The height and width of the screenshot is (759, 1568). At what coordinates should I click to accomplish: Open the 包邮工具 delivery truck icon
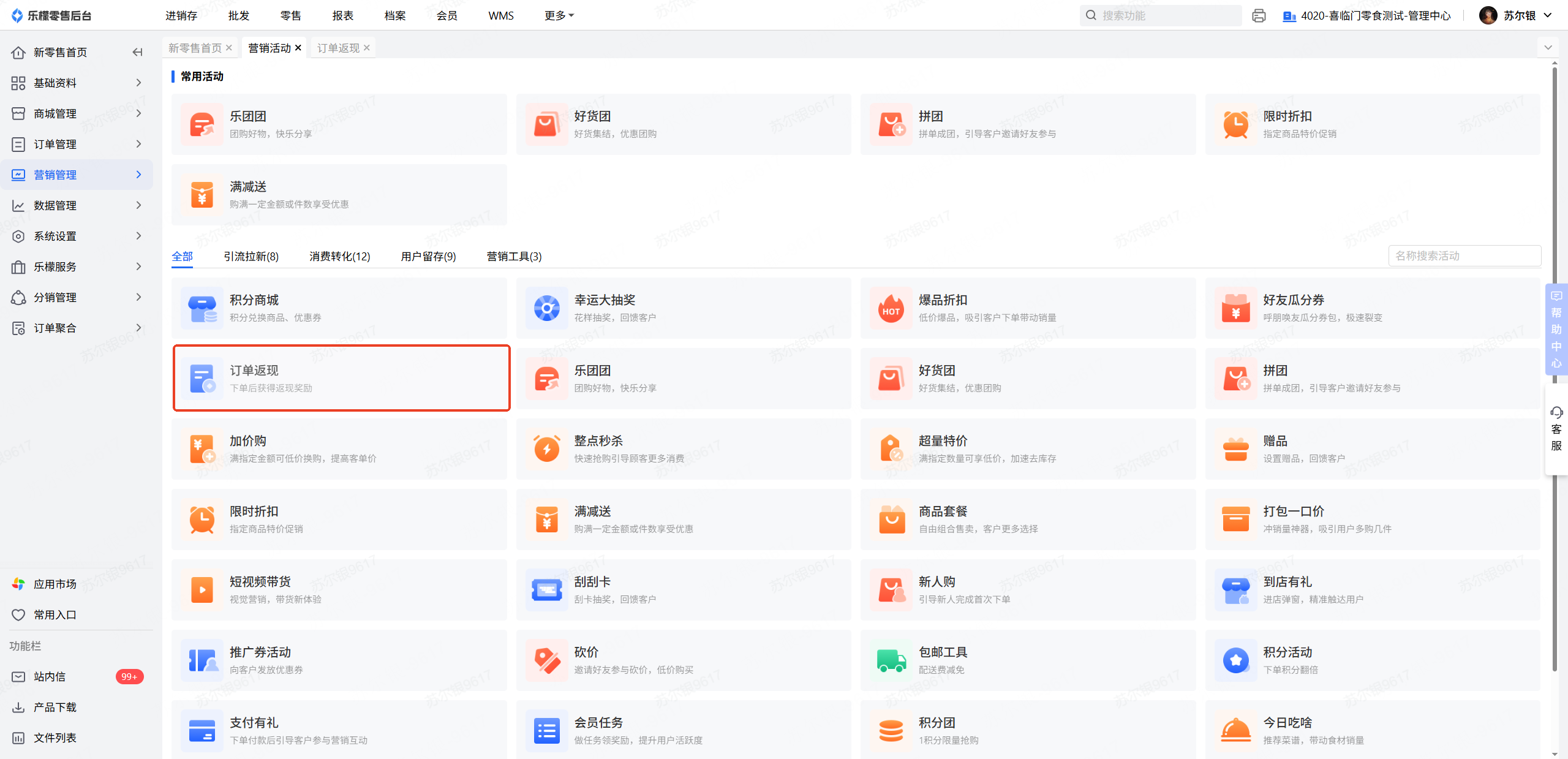pos(891,660)
